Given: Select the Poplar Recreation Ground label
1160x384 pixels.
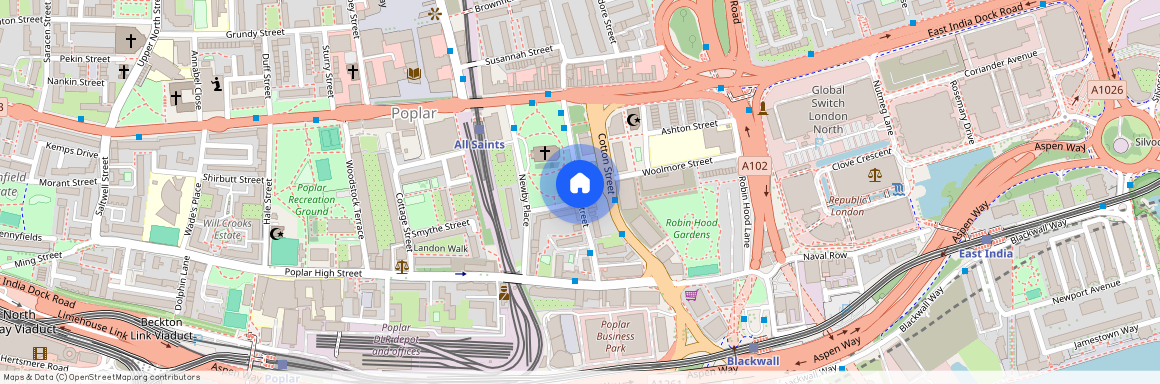Looking at the screenshot, I should tap(311, 200).
